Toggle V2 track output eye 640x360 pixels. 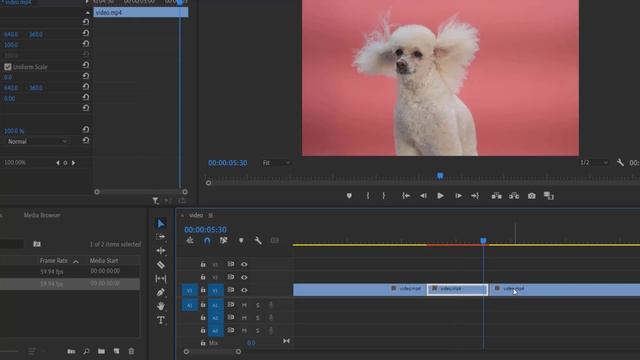[244, 277]
